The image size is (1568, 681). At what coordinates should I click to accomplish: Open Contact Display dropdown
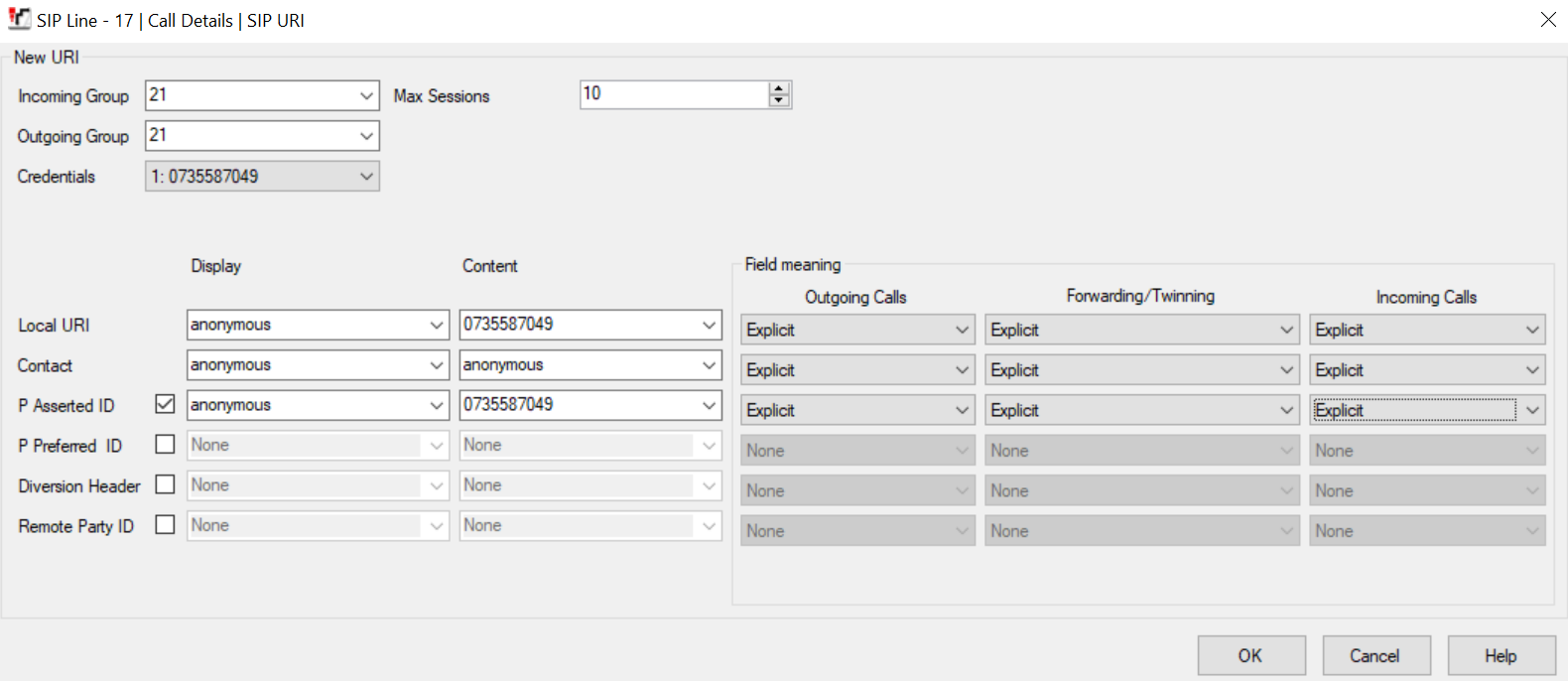click(437, 365)
